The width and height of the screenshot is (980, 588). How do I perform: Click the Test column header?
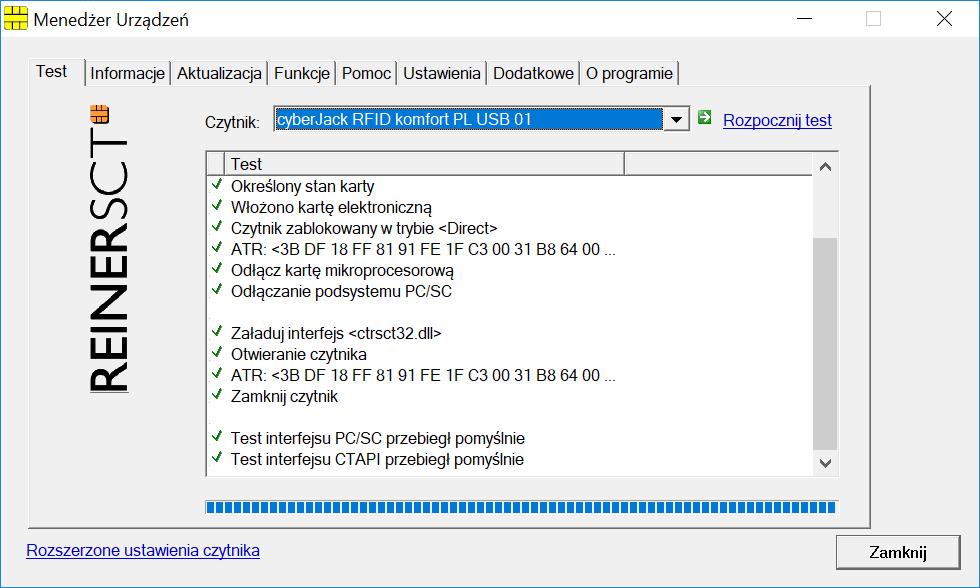click(x=424, y=164)
